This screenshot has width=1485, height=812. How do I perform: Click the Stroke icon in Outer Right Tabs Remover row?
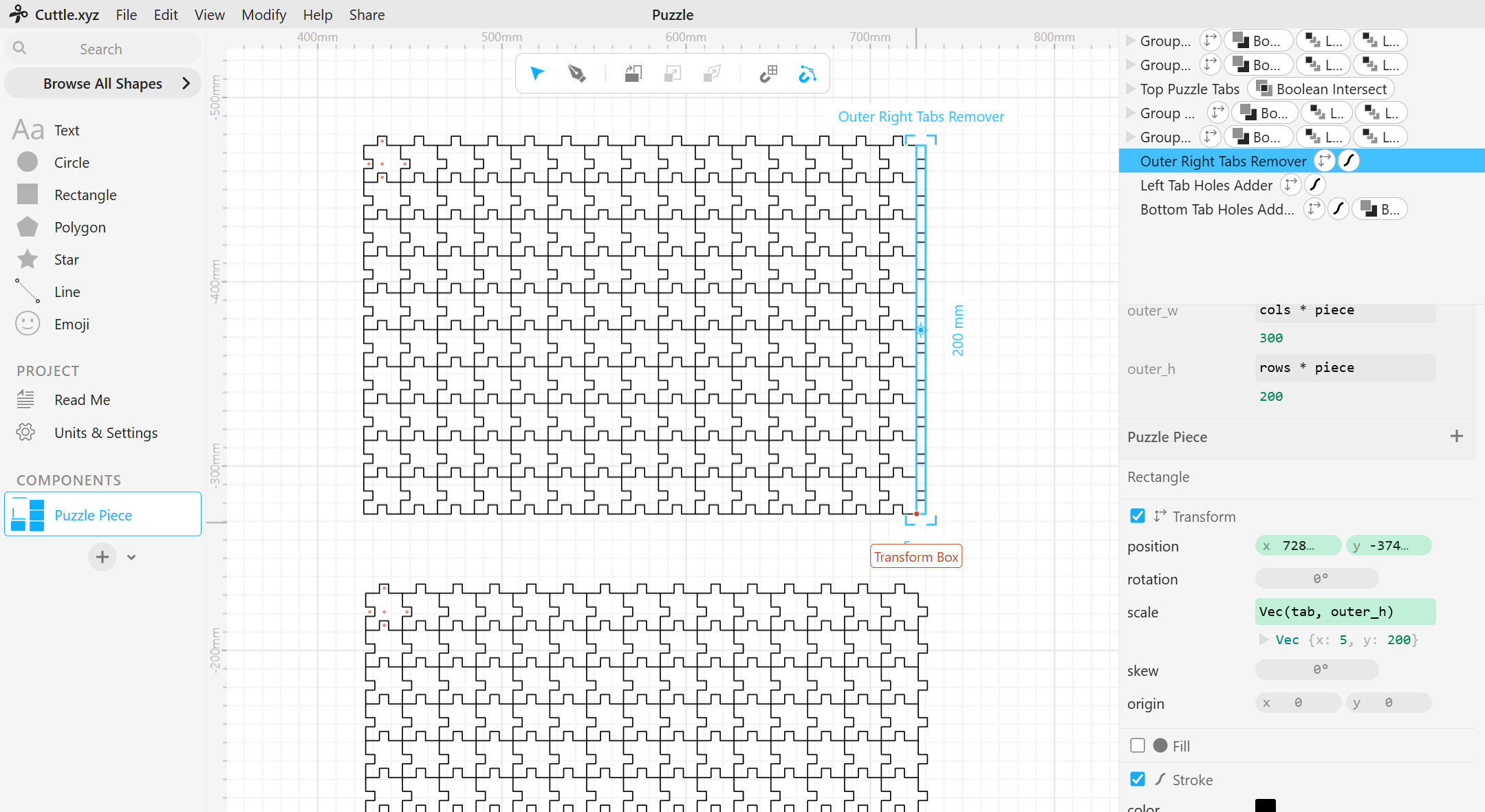[1349, 161]
